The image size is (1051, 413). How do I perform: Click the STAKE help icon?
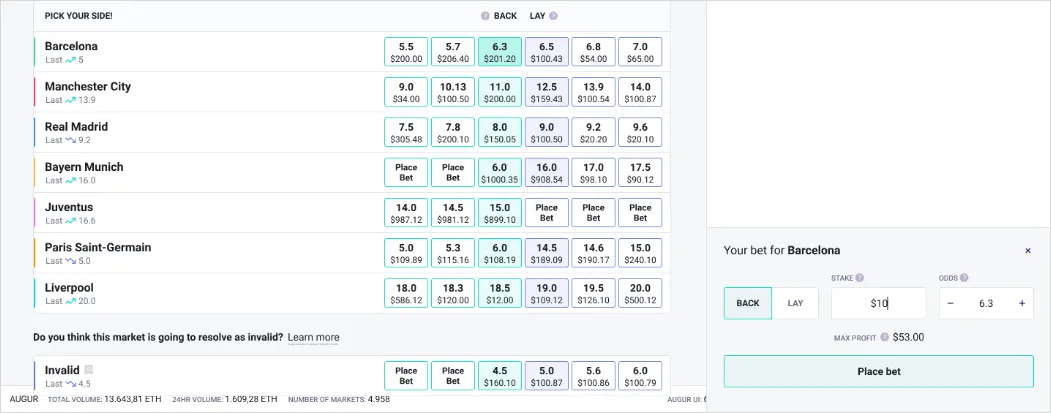click(x=859, y=278)
